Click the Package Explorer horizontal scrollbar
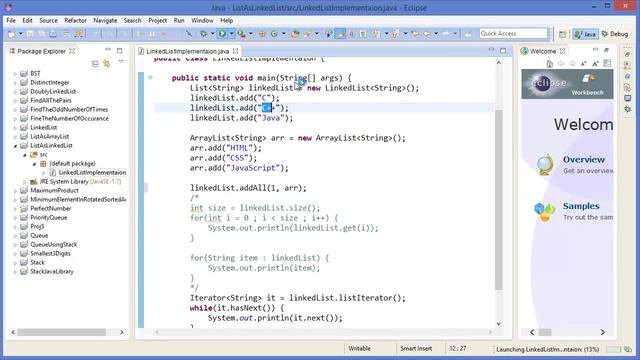This screenshot has height=360, width=640. pyautogui.click(x=61, y=332)
